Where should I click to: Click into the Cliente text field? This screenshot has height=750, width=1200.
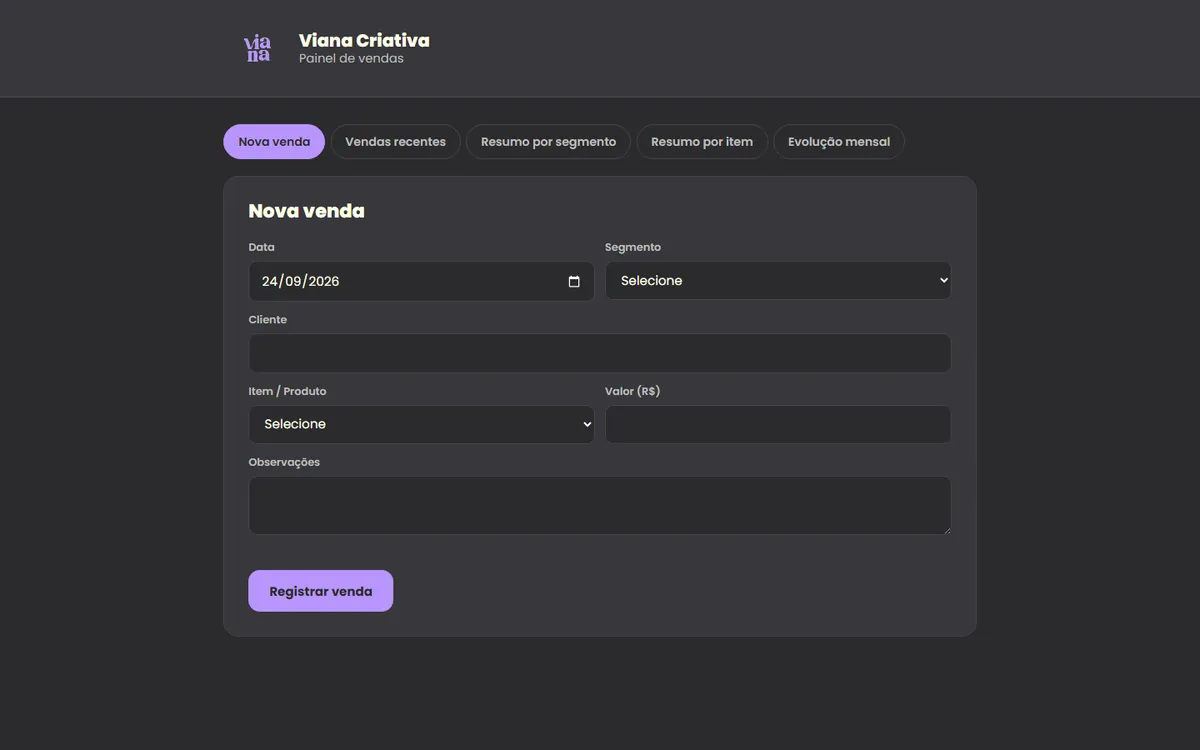pos(600,353)
